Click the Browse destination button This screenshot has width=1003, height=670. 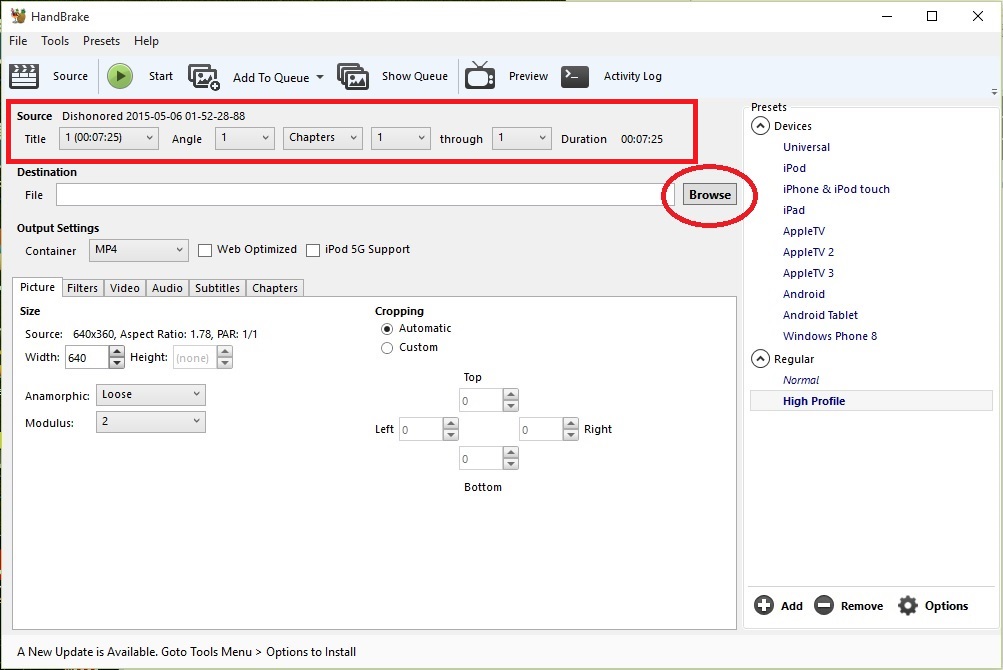coord(709,195)
